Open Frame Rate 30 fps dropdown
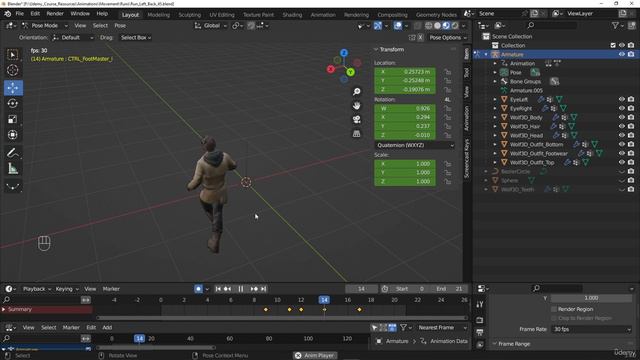The width and height of the screenshot is (640, 360). pos(591,329)
